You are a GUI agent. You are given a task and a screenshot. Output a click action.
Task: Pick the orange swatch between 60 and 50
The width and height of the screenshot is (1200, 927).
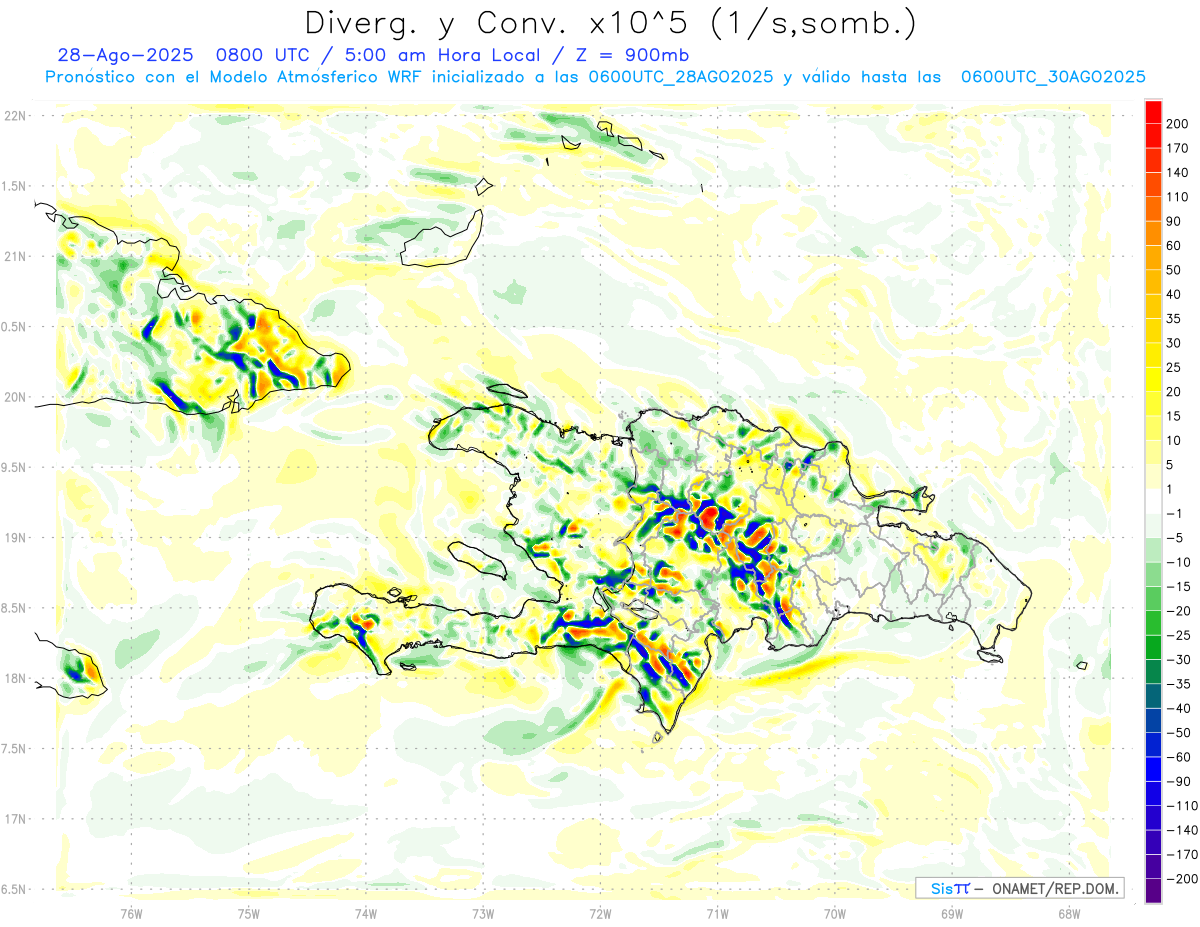coord(1153,258)
